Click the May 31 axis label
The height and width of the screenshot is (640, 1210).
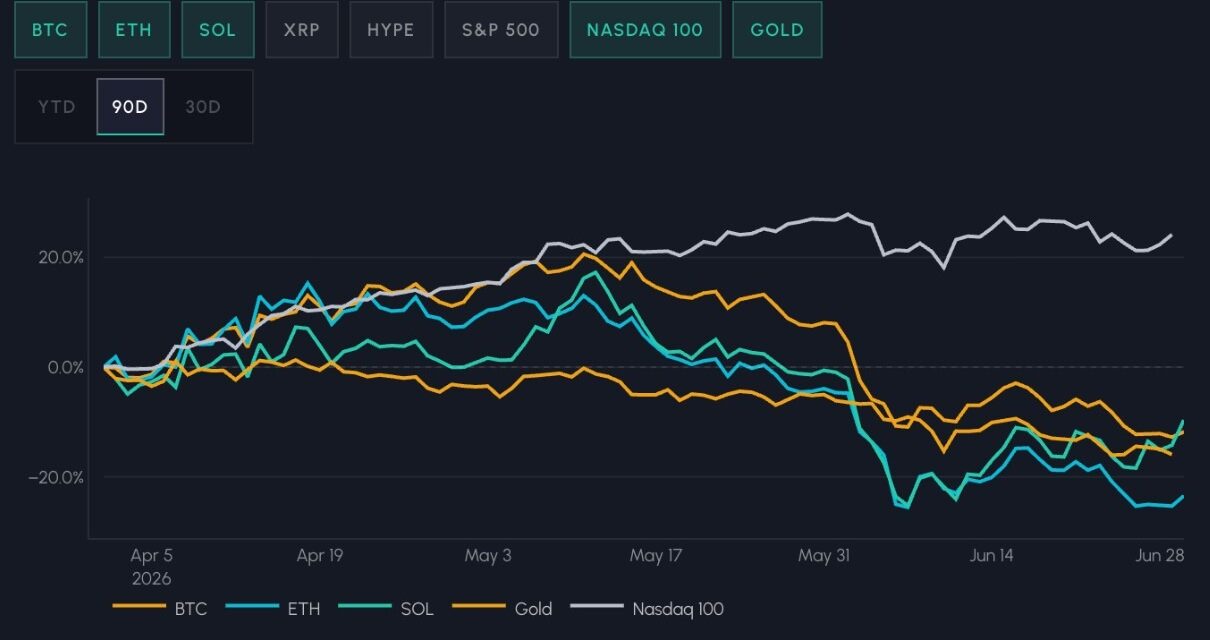(x=823, y=556)
